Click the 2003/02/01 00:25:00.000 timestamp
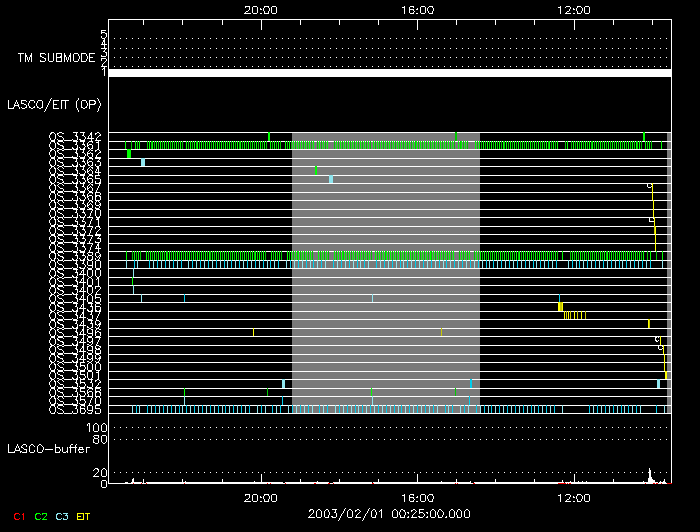The width and height of the screenshot is (700, 532). click(x=389, y=514)
